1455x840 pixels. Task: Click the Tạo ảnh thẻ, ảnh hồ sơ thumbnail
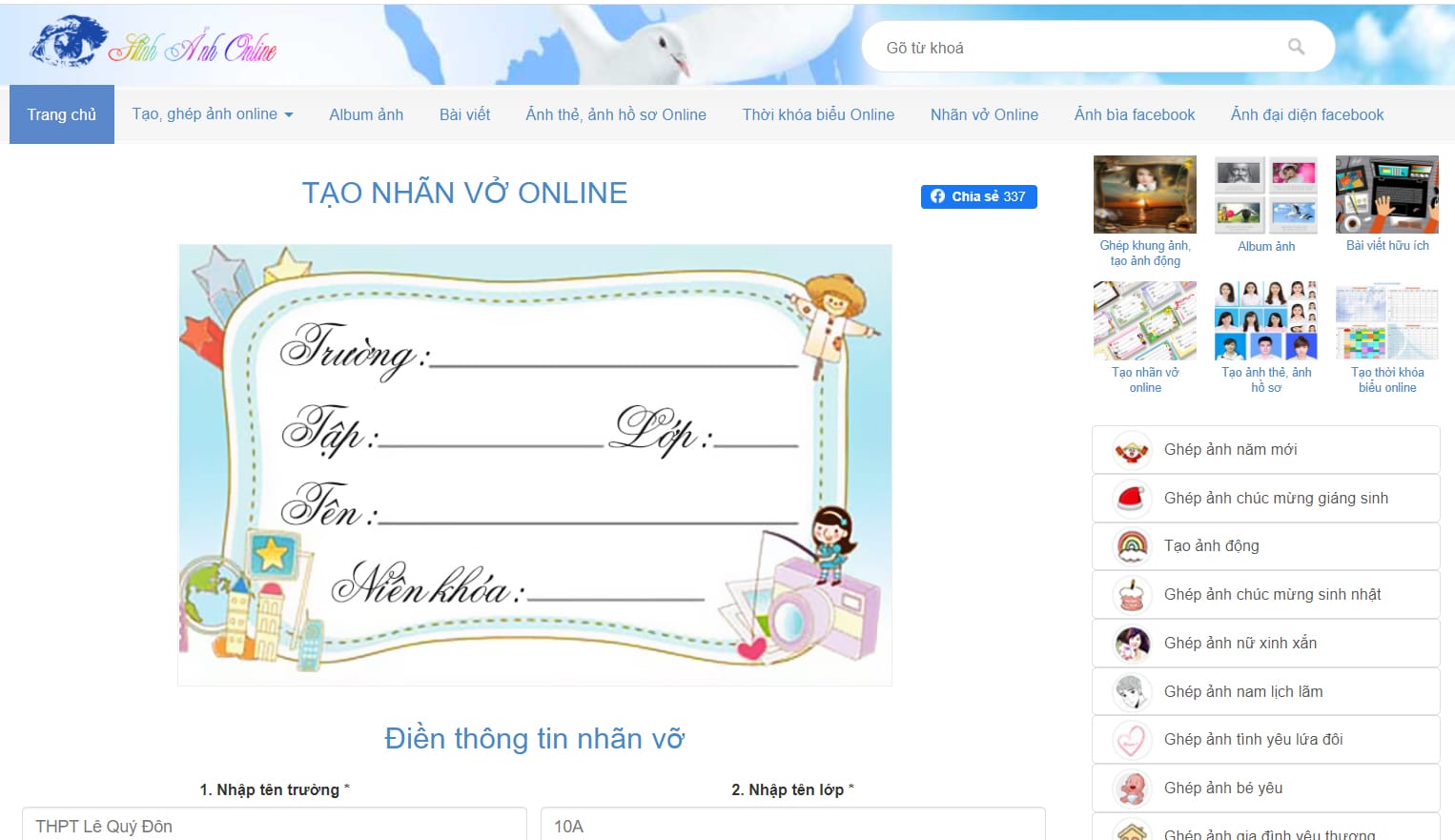[1265, 320]
